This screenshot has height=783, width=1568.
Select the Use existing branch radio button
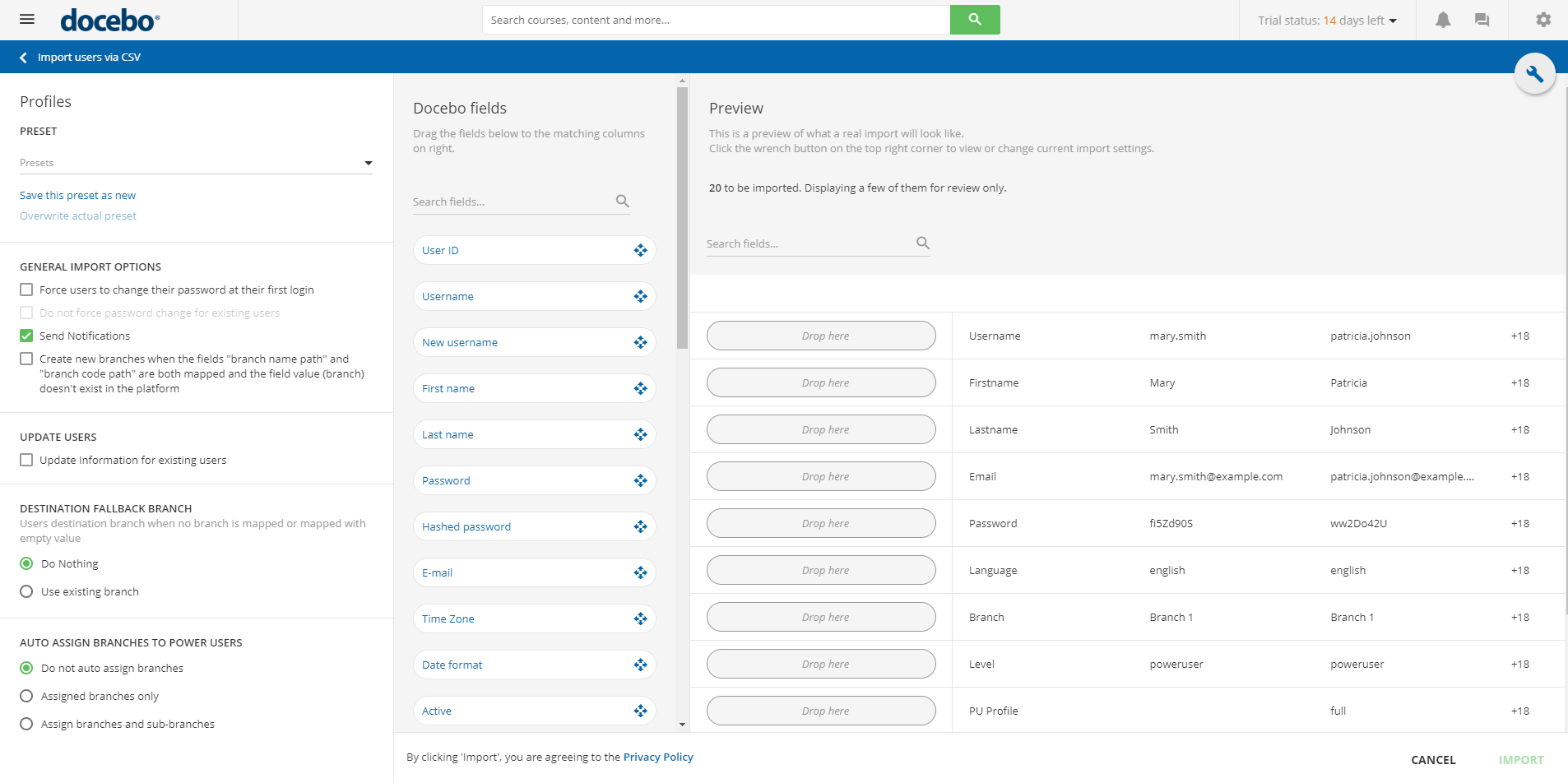pos(26,591)
